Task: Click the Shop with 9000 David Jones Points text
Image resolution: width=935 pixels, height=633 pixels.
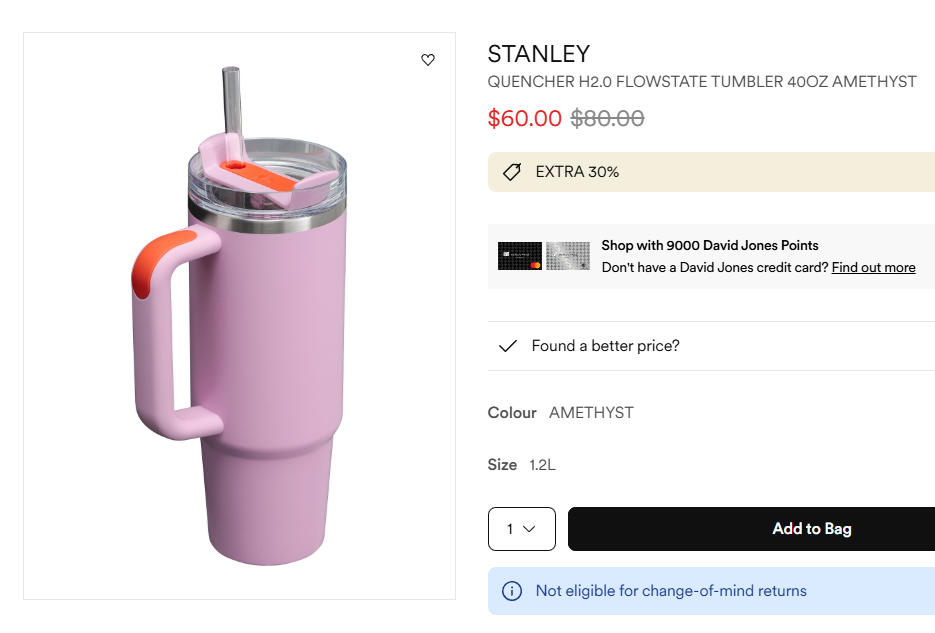Action: click(x=710, y=245)
